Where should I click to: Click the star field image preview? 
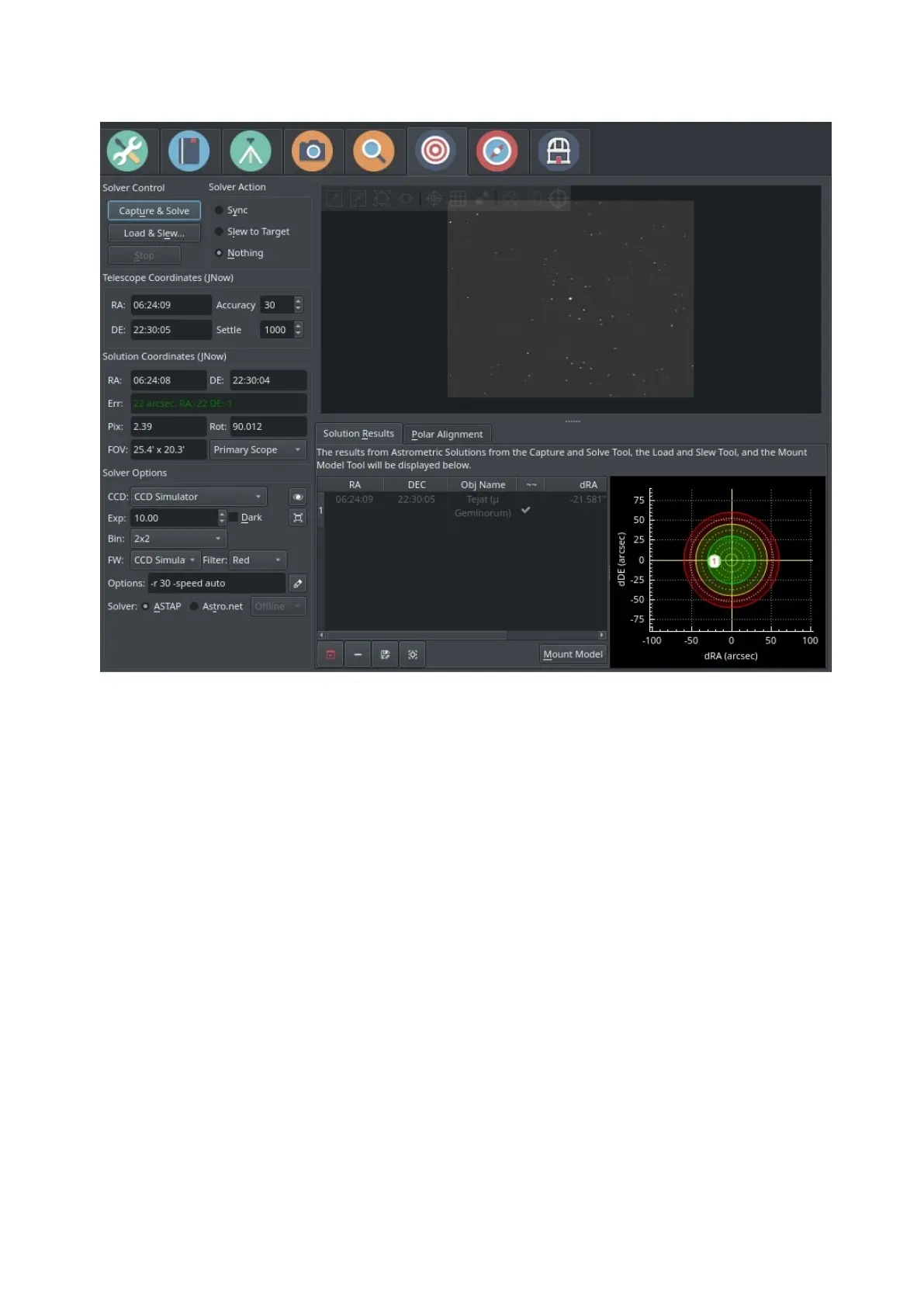(x=570, y=299)
